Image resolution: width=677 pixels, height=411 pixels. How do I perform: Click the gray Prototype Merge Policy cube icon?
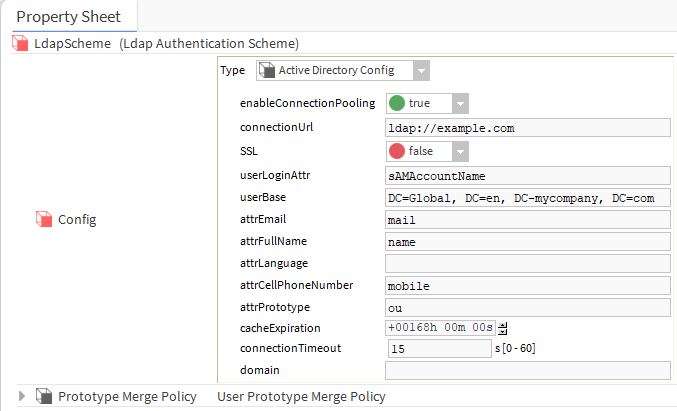tap(44, 396)
